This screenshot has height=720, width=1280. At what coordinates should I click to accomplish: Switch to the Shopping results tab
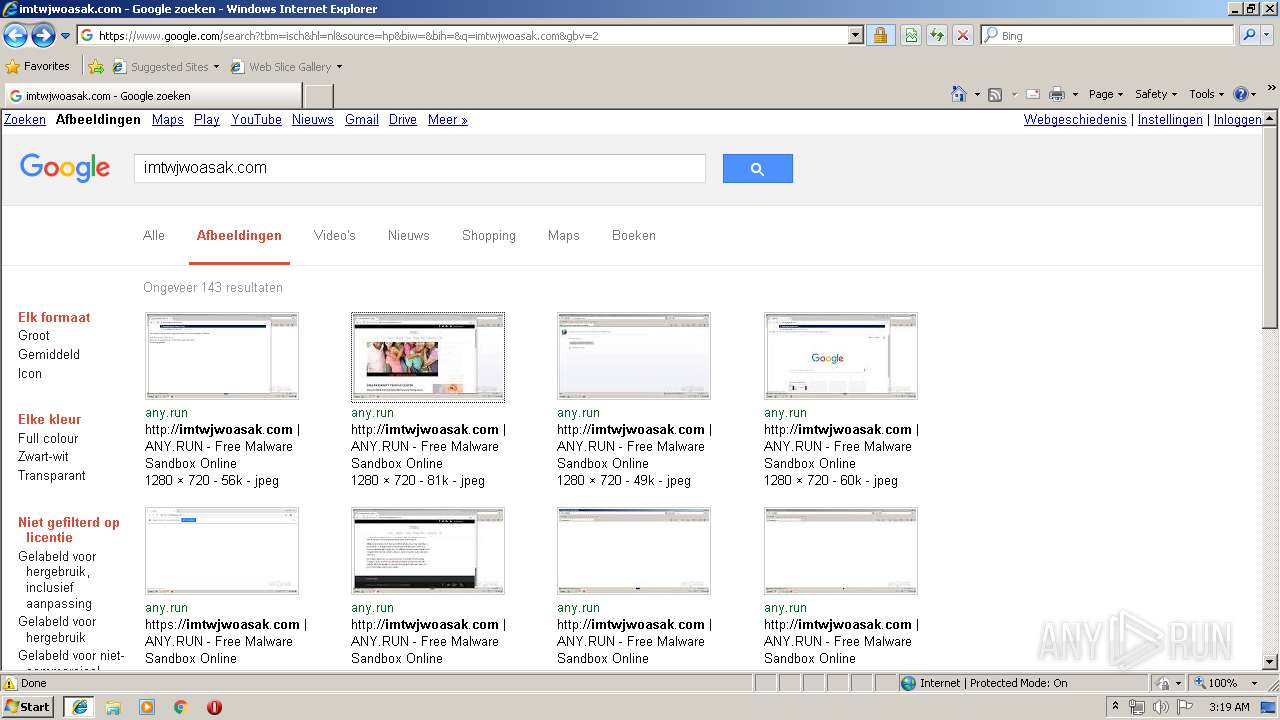tap(489, 236)
